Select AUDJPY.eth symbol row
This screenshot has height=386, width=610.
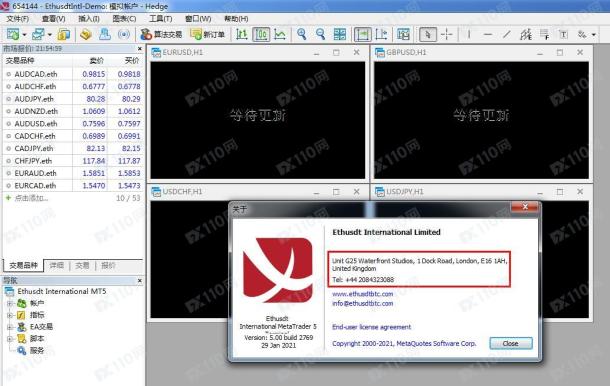tap(73, 99)
